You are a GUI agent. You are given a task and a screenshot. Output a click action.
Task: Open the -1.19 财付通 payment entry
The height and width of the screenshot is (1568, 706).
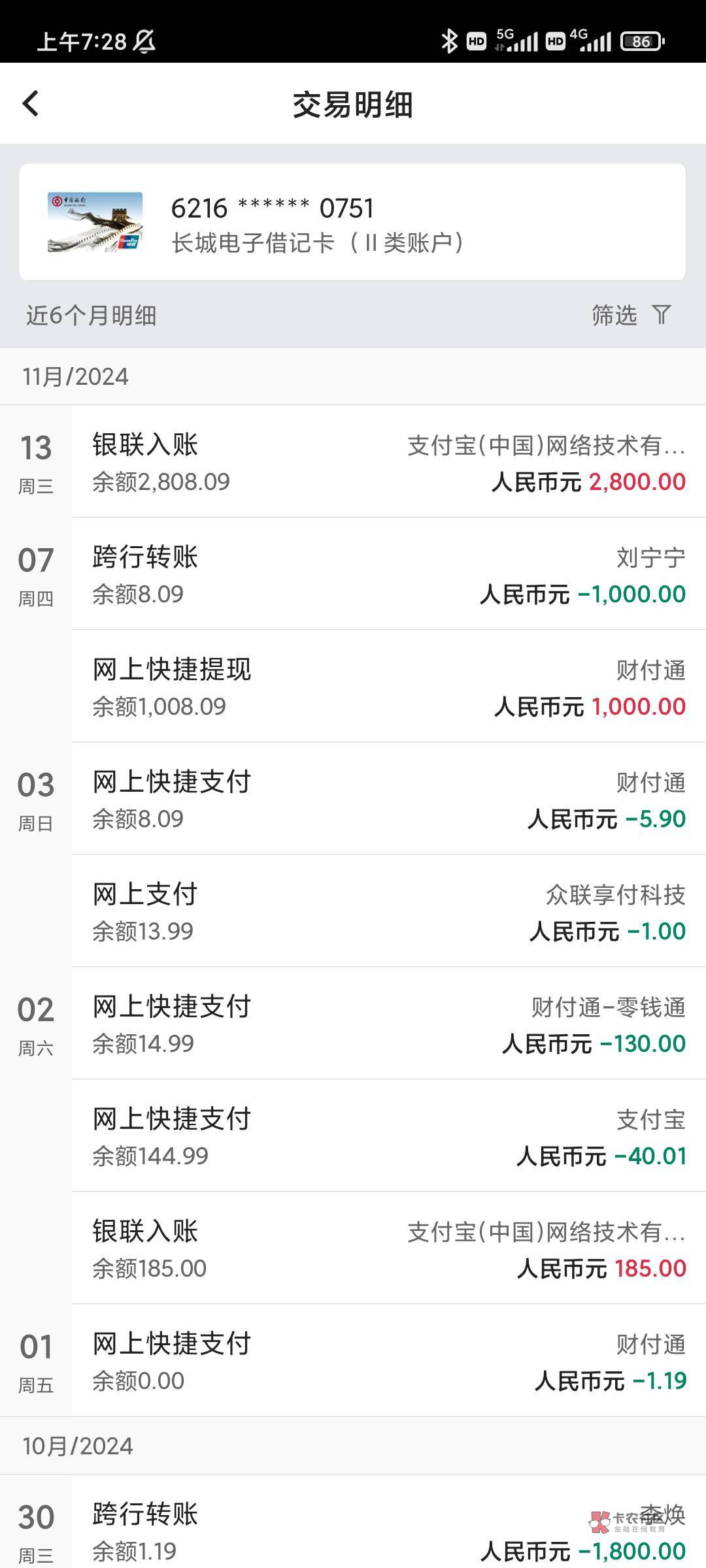388,1361
